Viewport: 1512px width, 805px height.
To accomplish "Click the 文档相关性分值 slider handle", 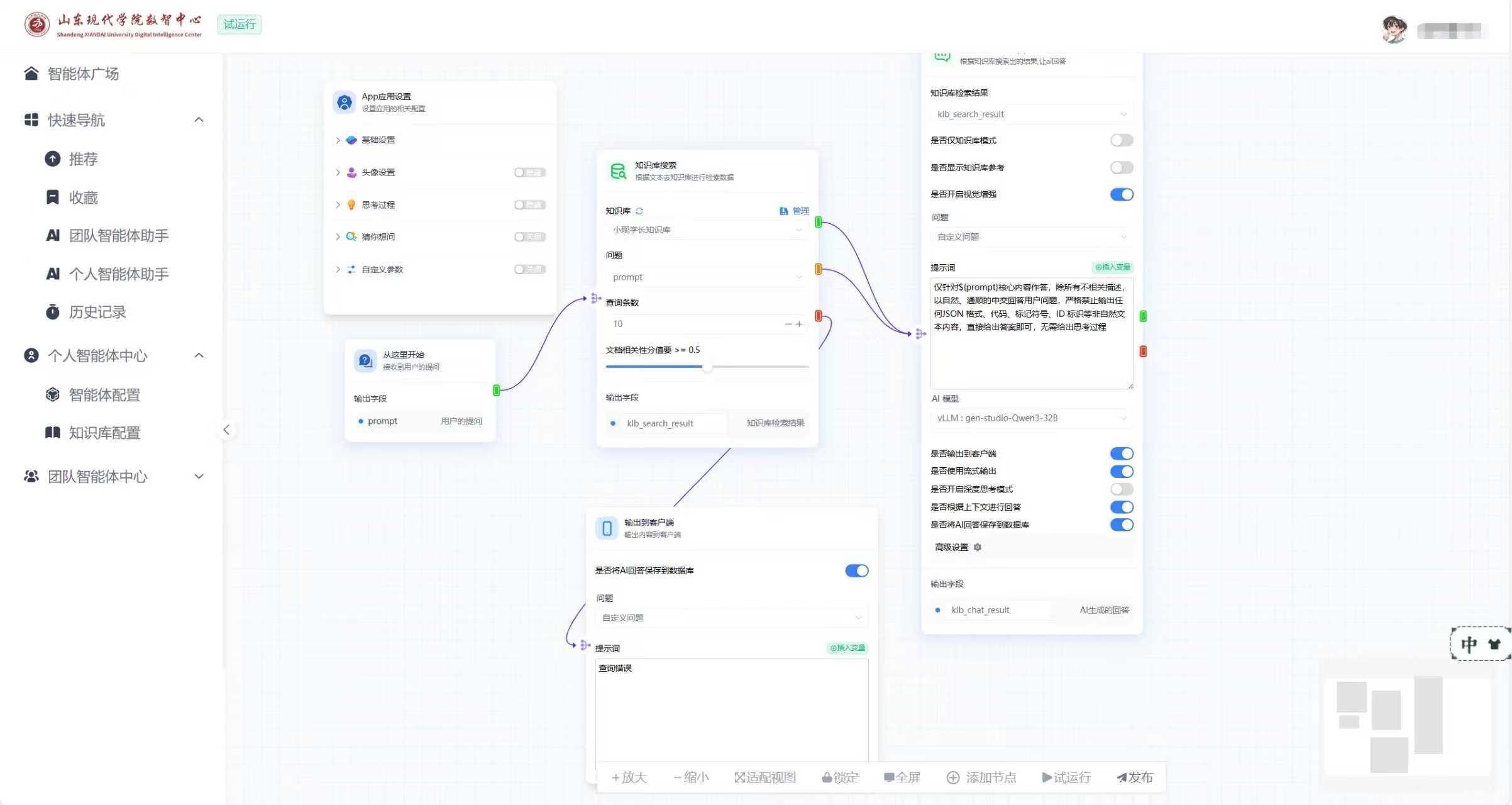I will click(707, 367).
